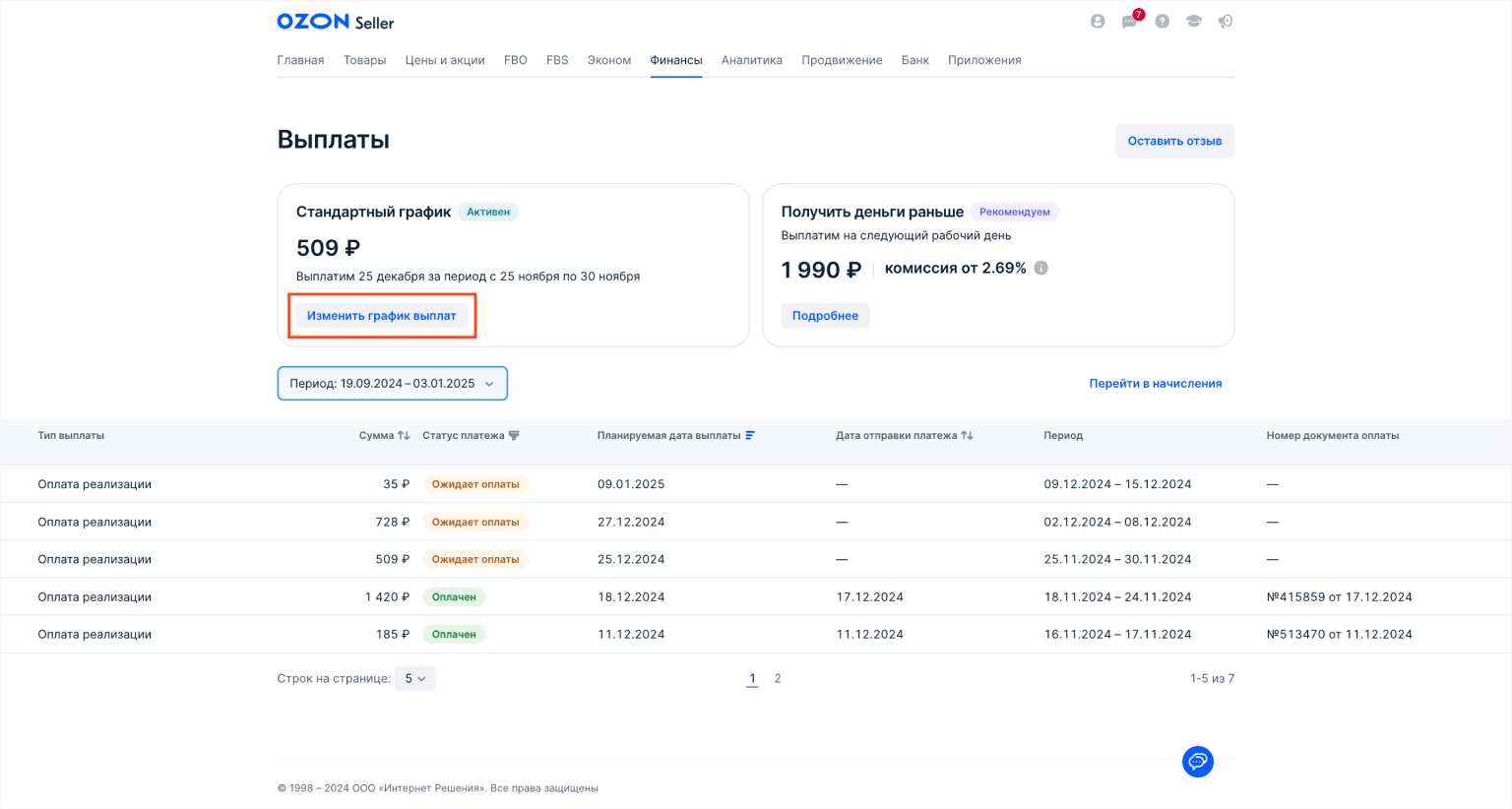This screenshot has width=1512, height=809.
Task: Click Оплата реализации in 35 ₽ row
Action: (94, 484)
